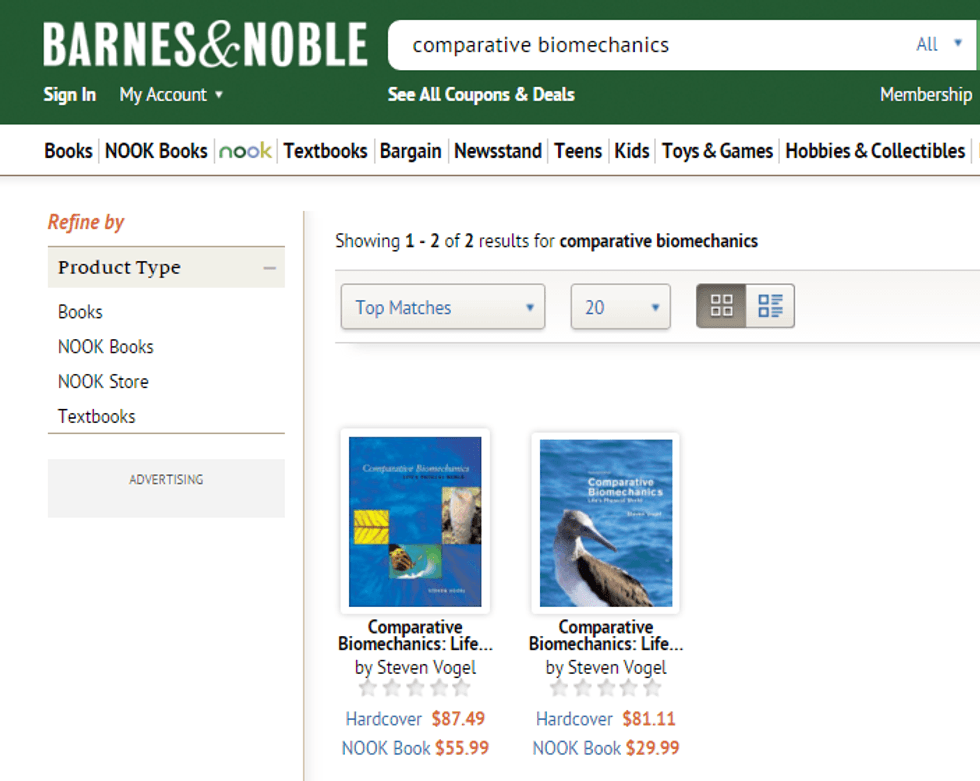
Task: Switch to grid view layout
Action: [721, 306]
